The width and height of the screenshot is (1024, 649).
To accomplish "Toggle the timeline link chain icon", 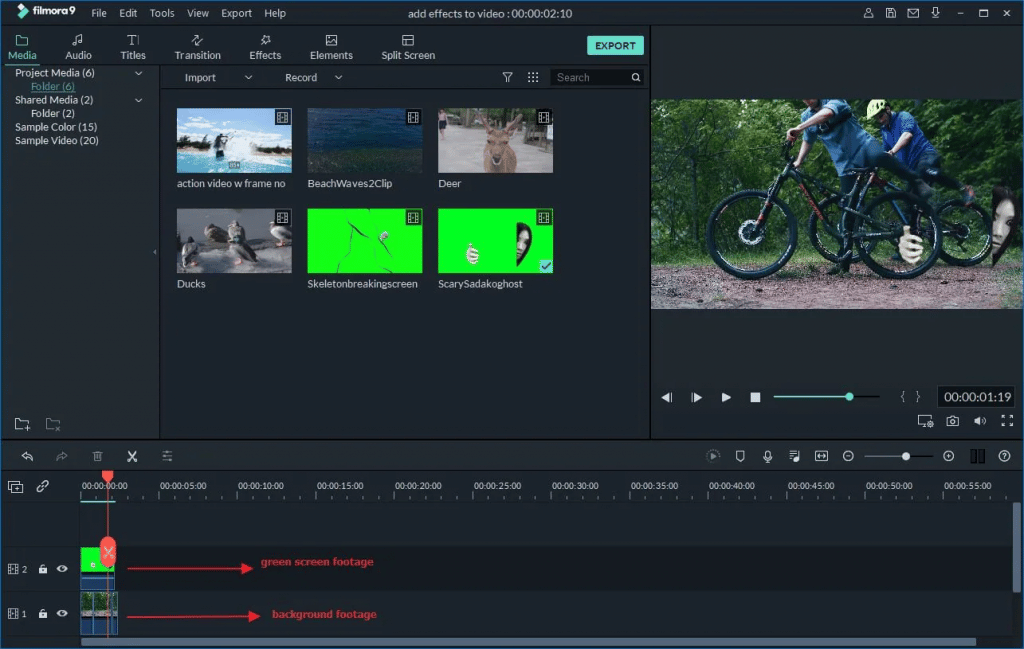I will pyautogui.click(x=43, y=487).
